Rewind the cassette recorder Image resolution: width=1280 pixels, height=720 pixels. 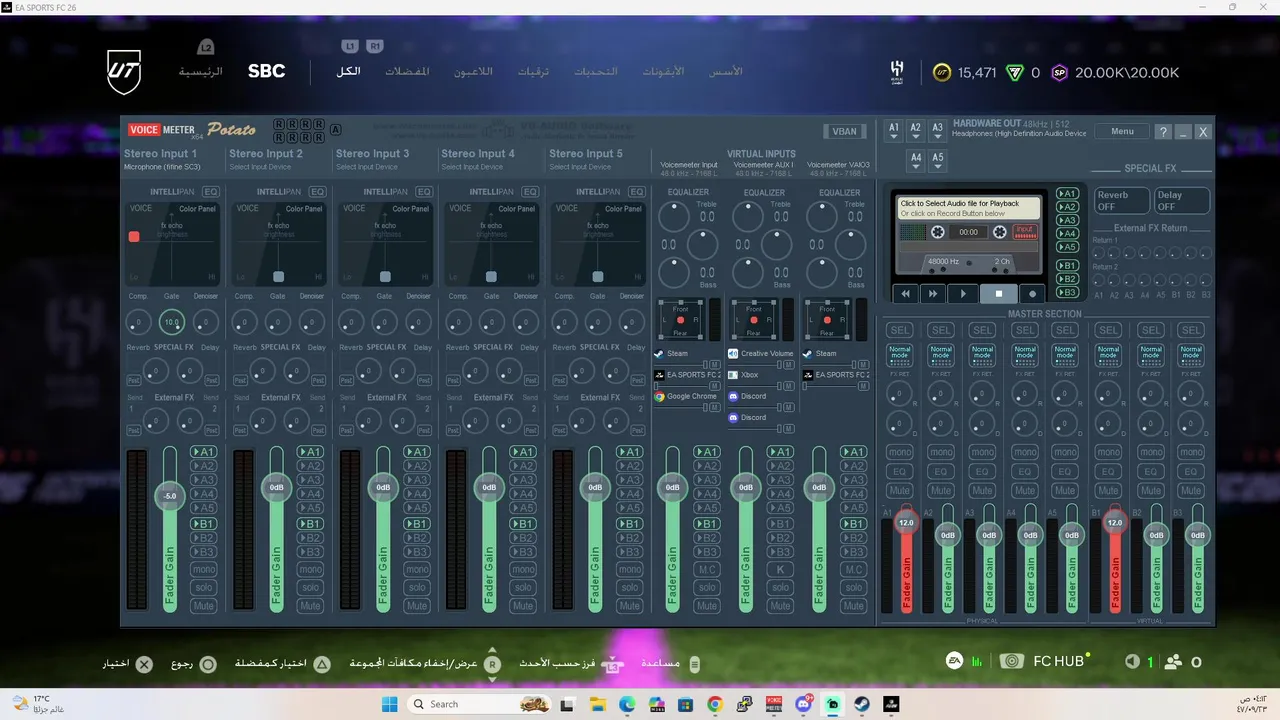click(x=906, y=293)
